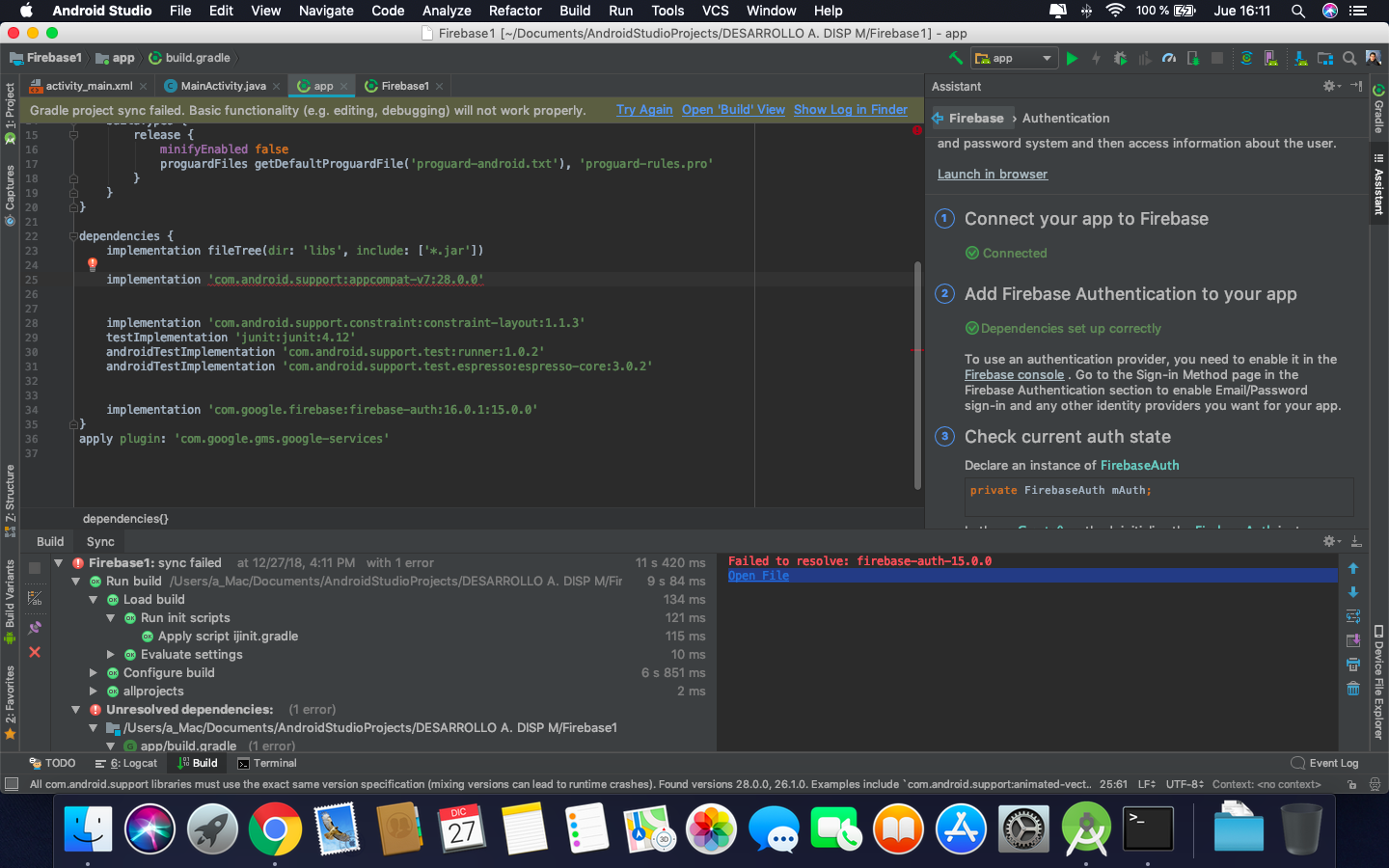Toggle scroll to end icon in build output
The width and height of the screenshot is (1389, 868).
tap(1353, 640)
